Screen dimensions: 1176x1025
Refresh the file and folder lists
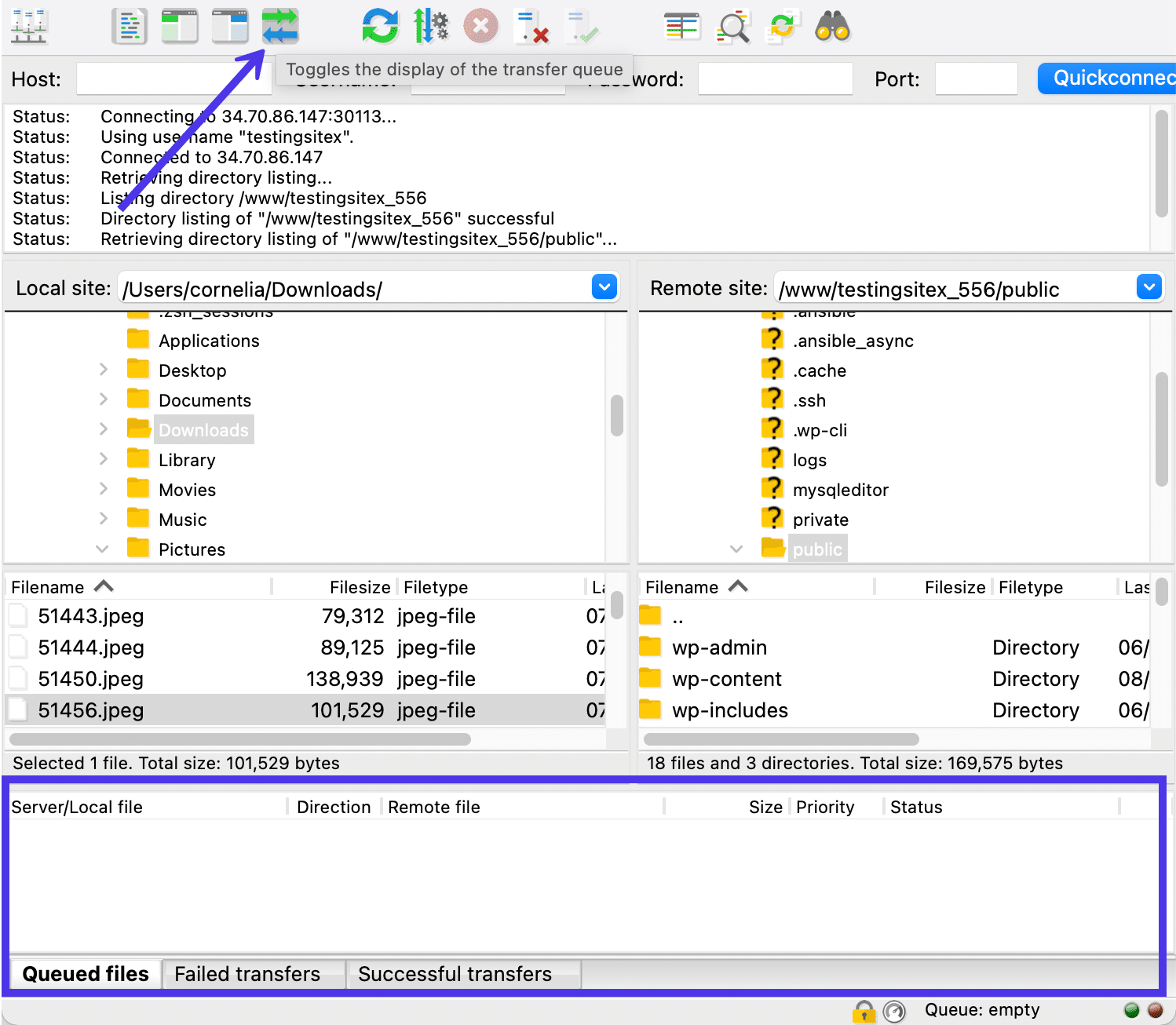pos(380,27)
